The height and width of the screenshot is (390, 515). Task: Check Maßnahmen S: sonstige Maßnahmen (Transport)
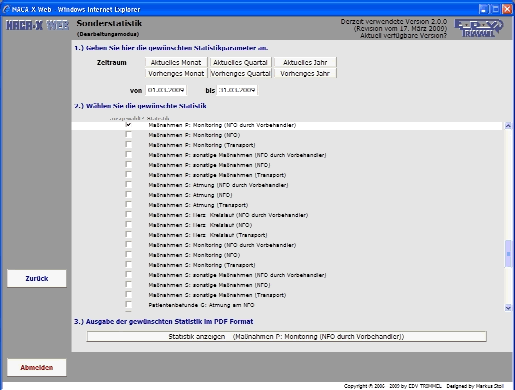[129, 295]
